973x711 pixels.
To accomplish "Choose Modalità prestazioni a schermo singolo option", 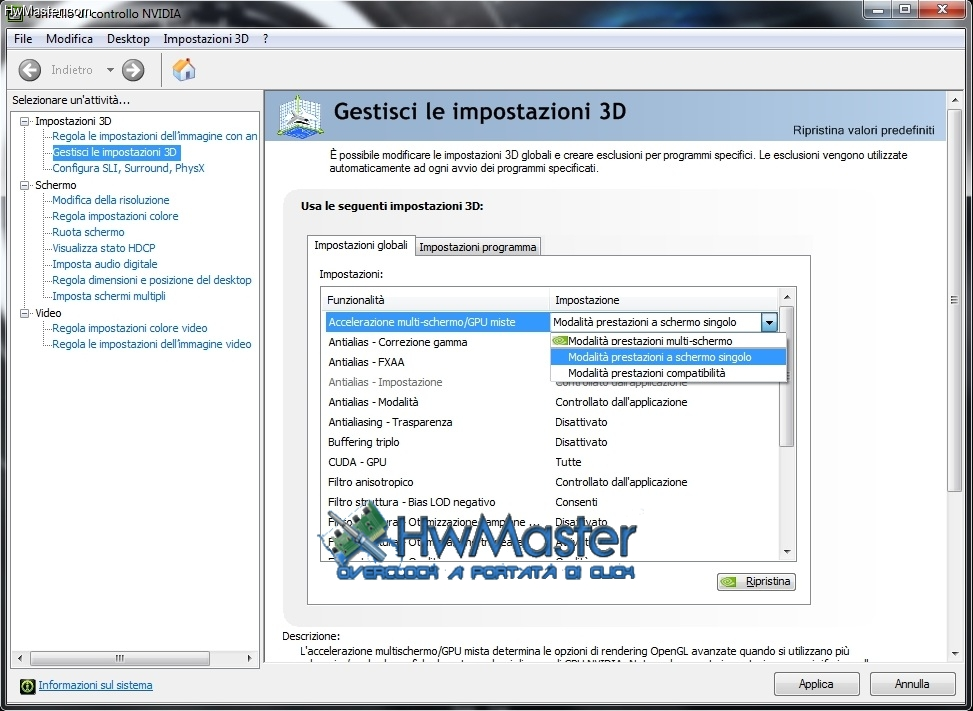I will pos(668,357).
